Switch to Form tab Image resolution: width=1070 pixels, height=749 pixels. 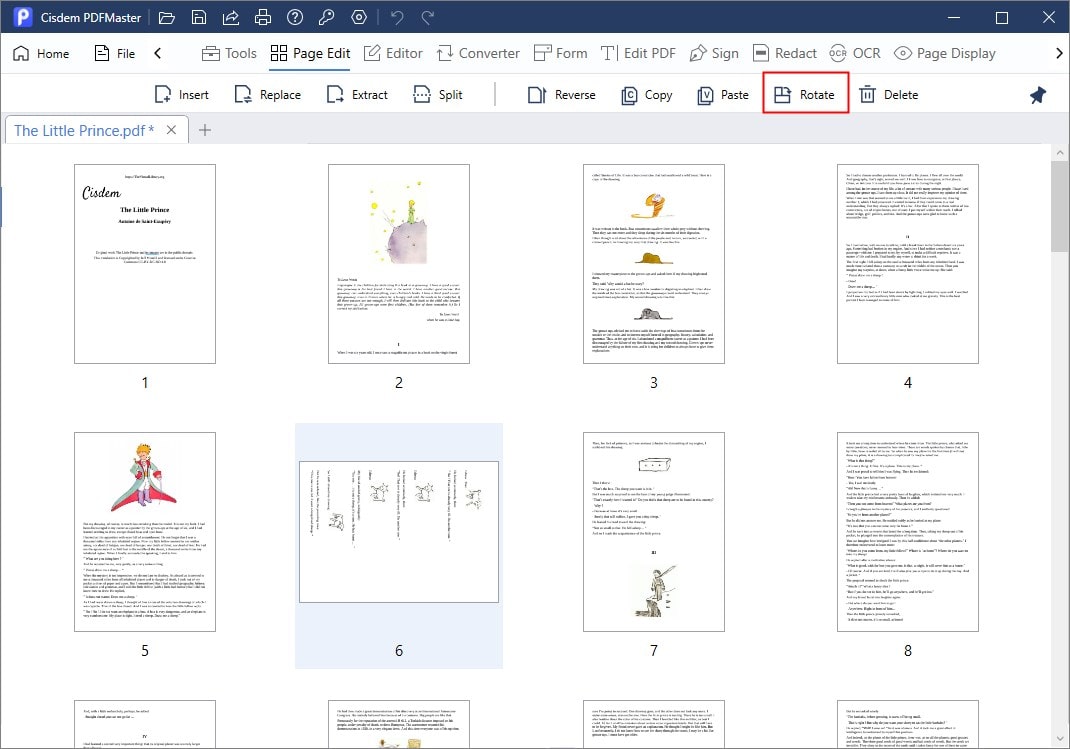pos(560,53)
